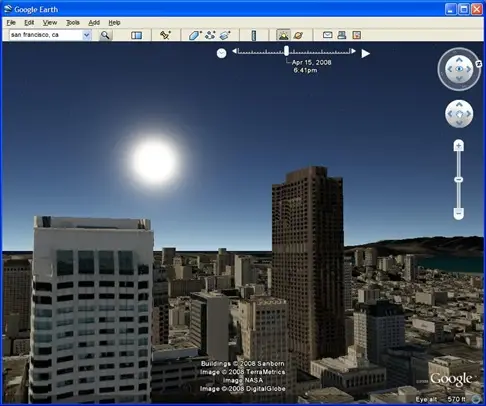Toggle the sidebar panel icon
This screenshot has width=486, height=406.
(x=136, y=35)
